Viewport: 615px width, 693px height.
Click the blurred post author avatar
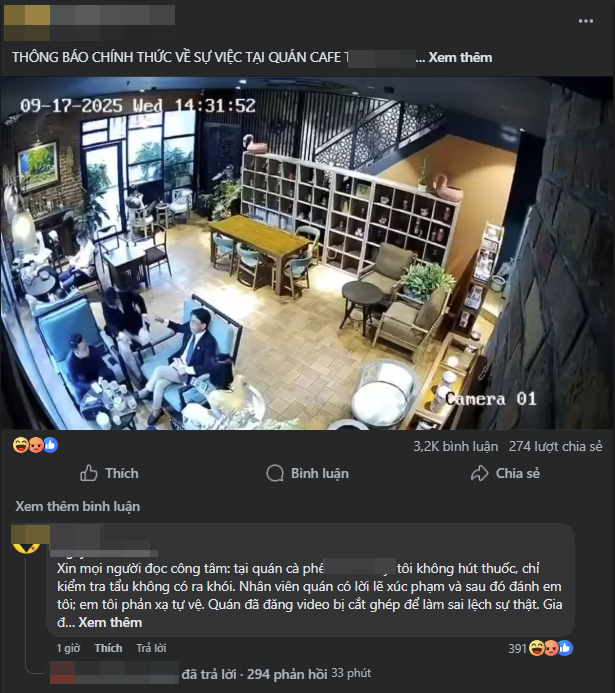coord(27,21)
